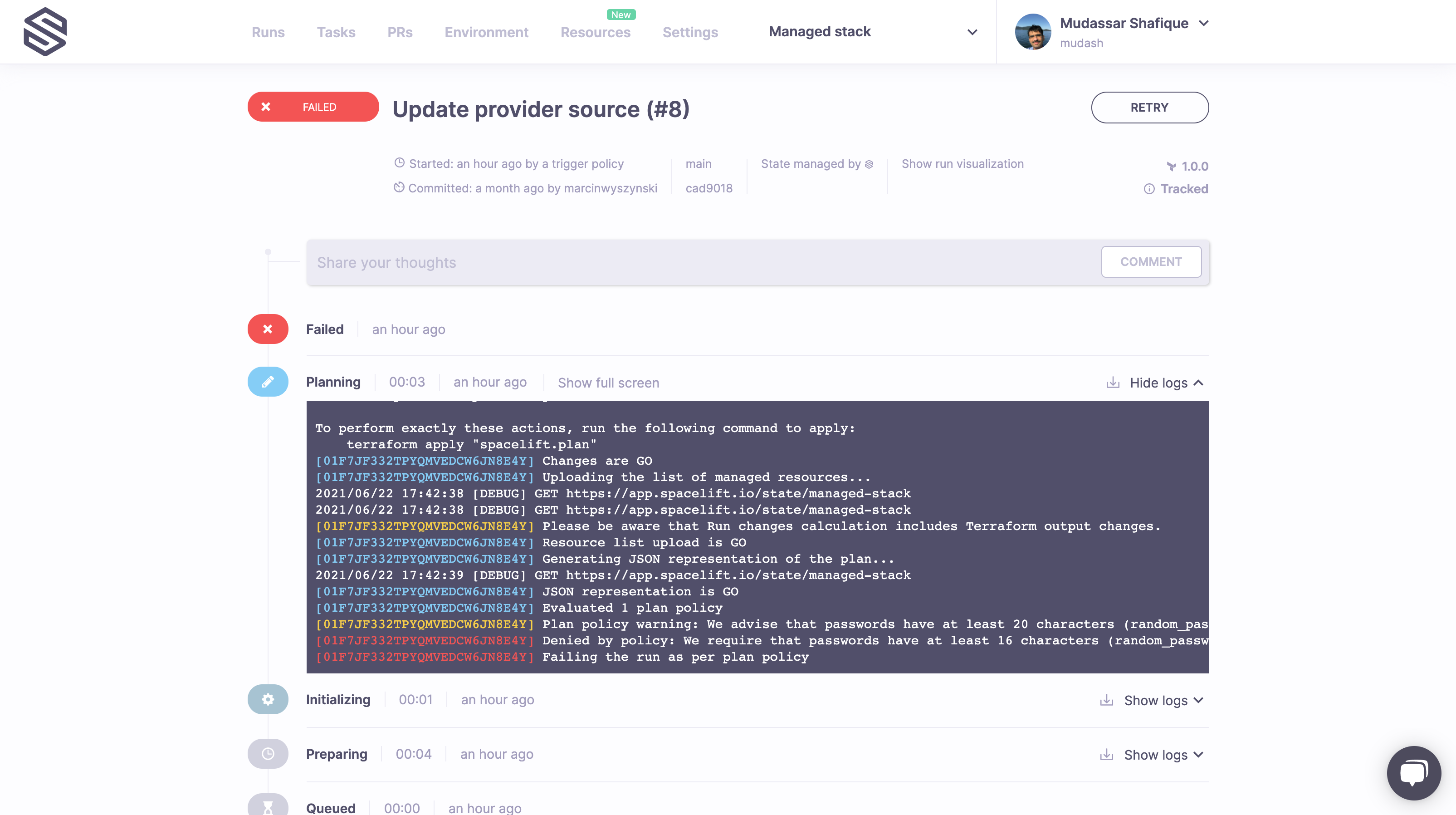Image resolution: width=1456 pixels, height=815 pixels.
Task: Collapse the Planning logs with Hide logs
Action: (x=1166, y=383)
